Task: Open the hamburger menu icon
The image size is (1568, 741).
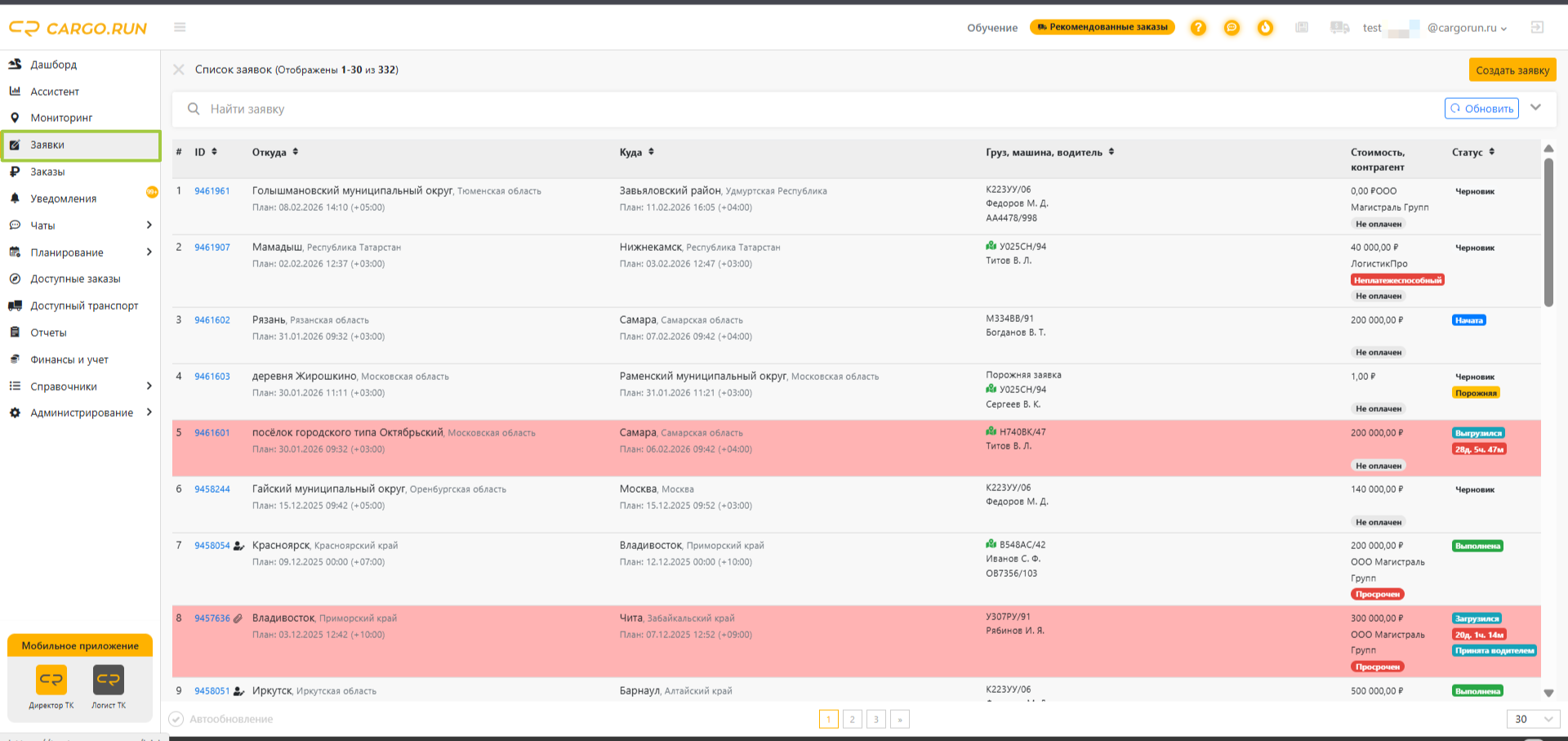Action: pos(180,27)
